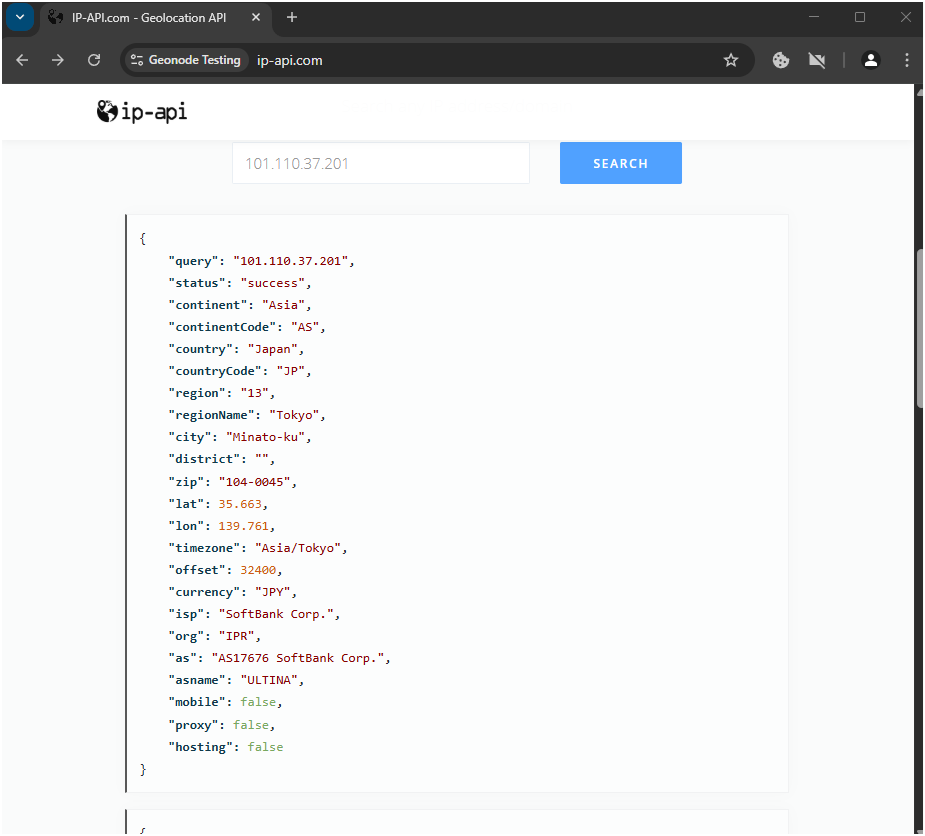The width and height of the screenshot is (925, 836).
Task: Toggle the bookmark star for this page
Action: point(731,60)
